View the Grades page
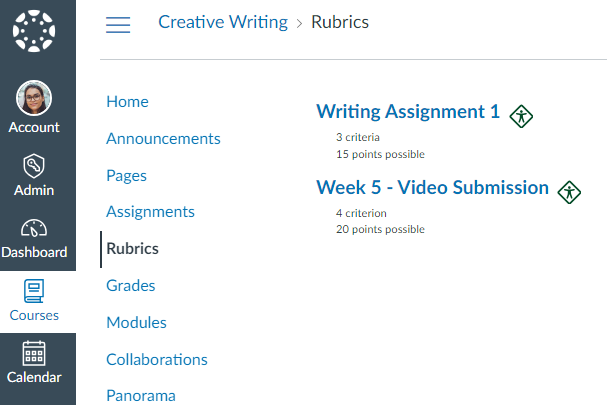Viewport: 607px width, 405px height. coord(130,286)
